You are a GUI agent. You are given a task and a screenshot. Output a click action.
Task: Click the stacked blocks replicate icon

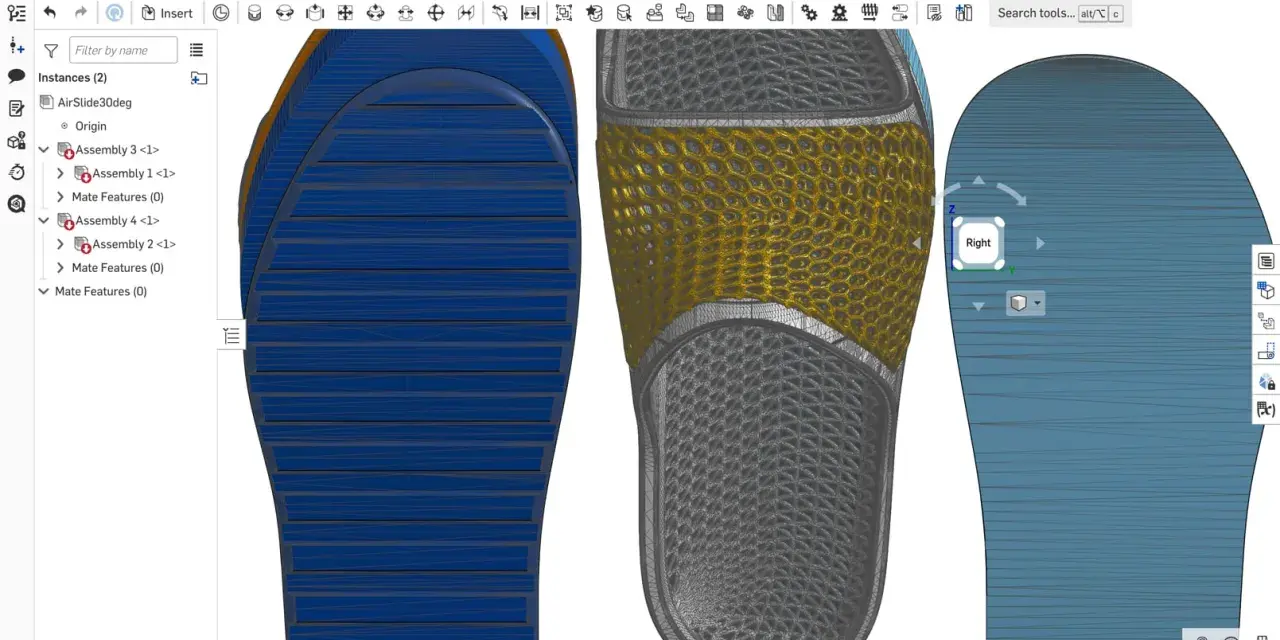point(654,13)
